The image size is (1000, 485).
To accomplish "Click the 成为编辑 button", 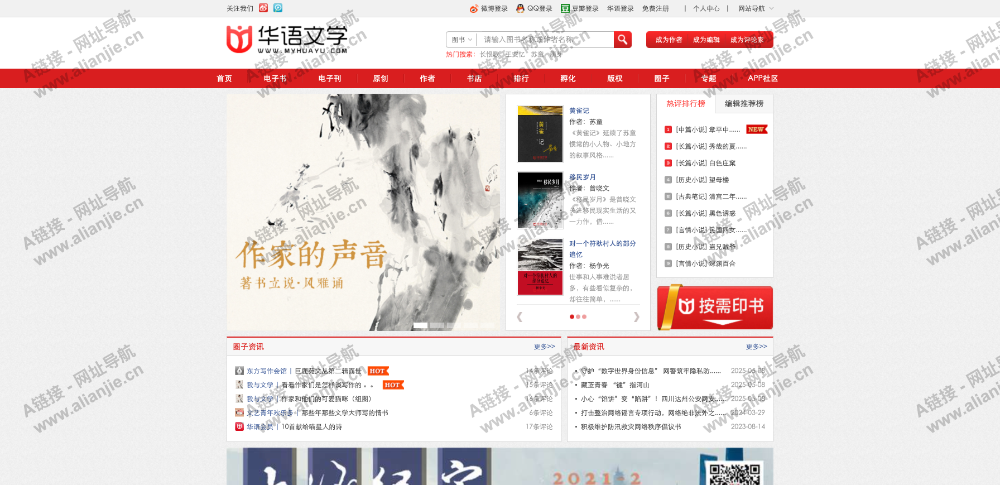I will (707, 40).
